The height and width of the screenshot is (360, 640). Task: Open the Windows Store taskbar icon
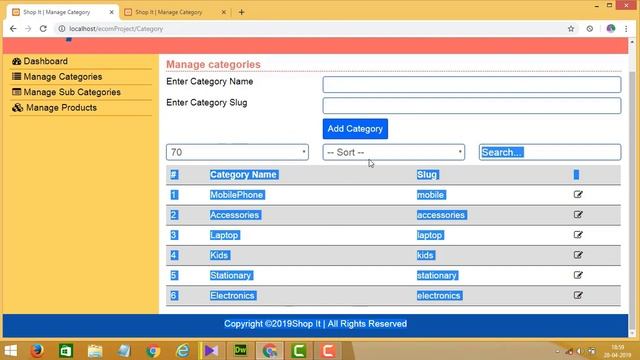coord(66,351)
